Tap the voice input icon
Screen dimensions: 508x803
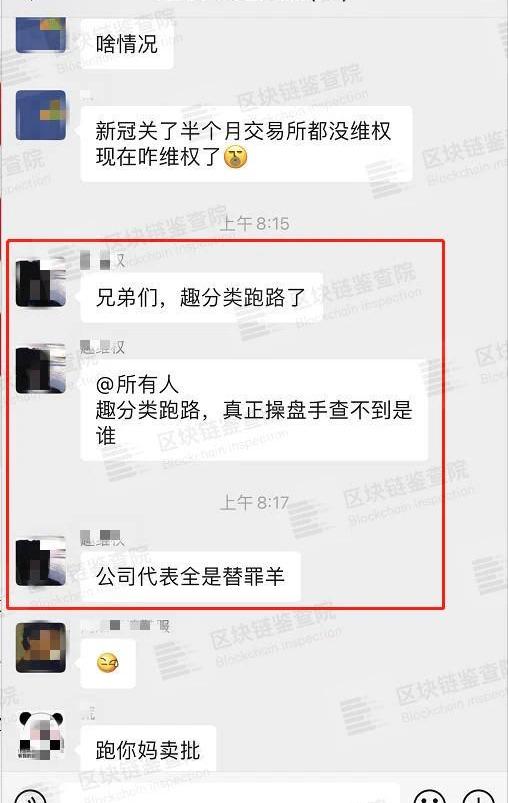tap(30, 795)
